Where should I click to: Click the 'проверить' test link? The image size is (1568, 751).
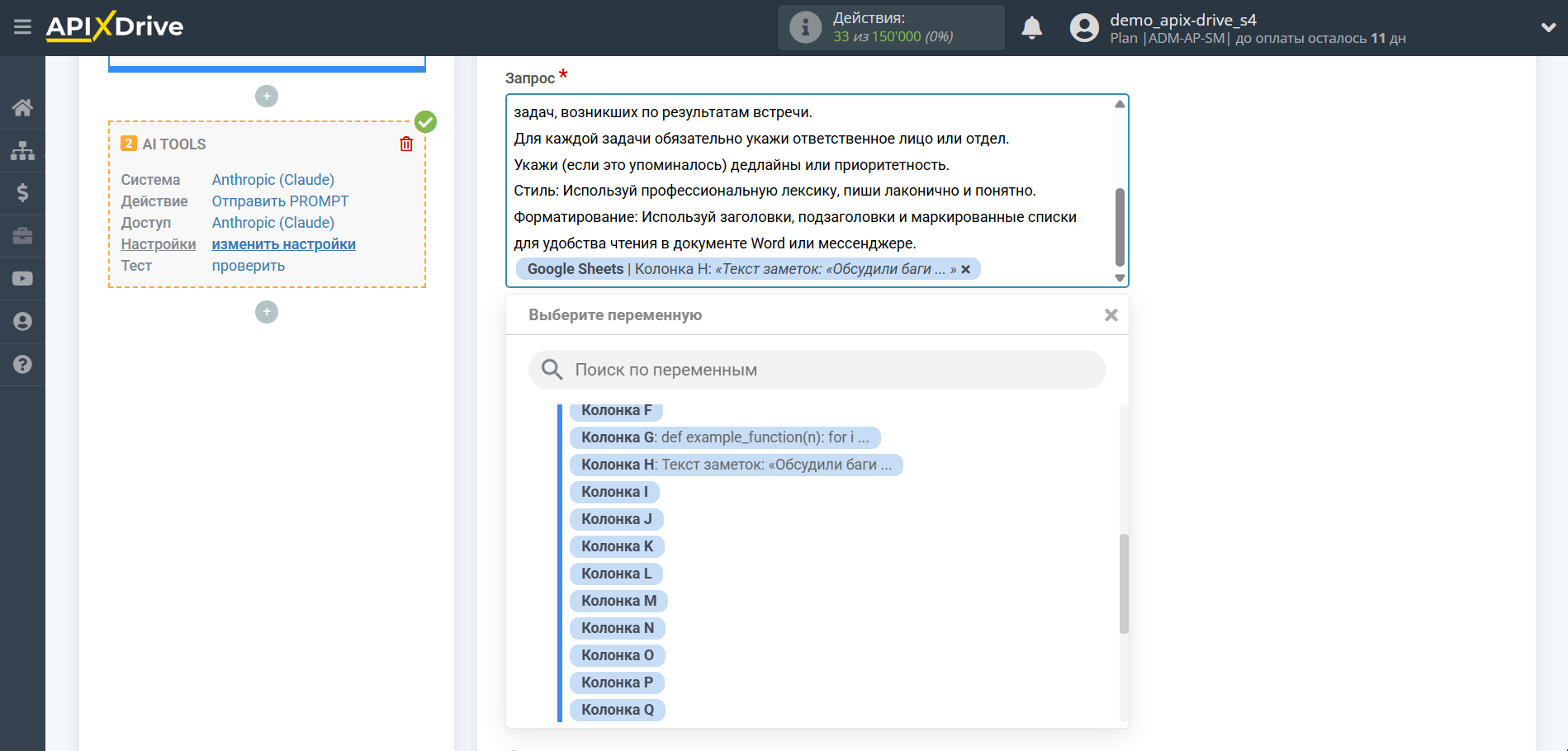click(248, 266)
